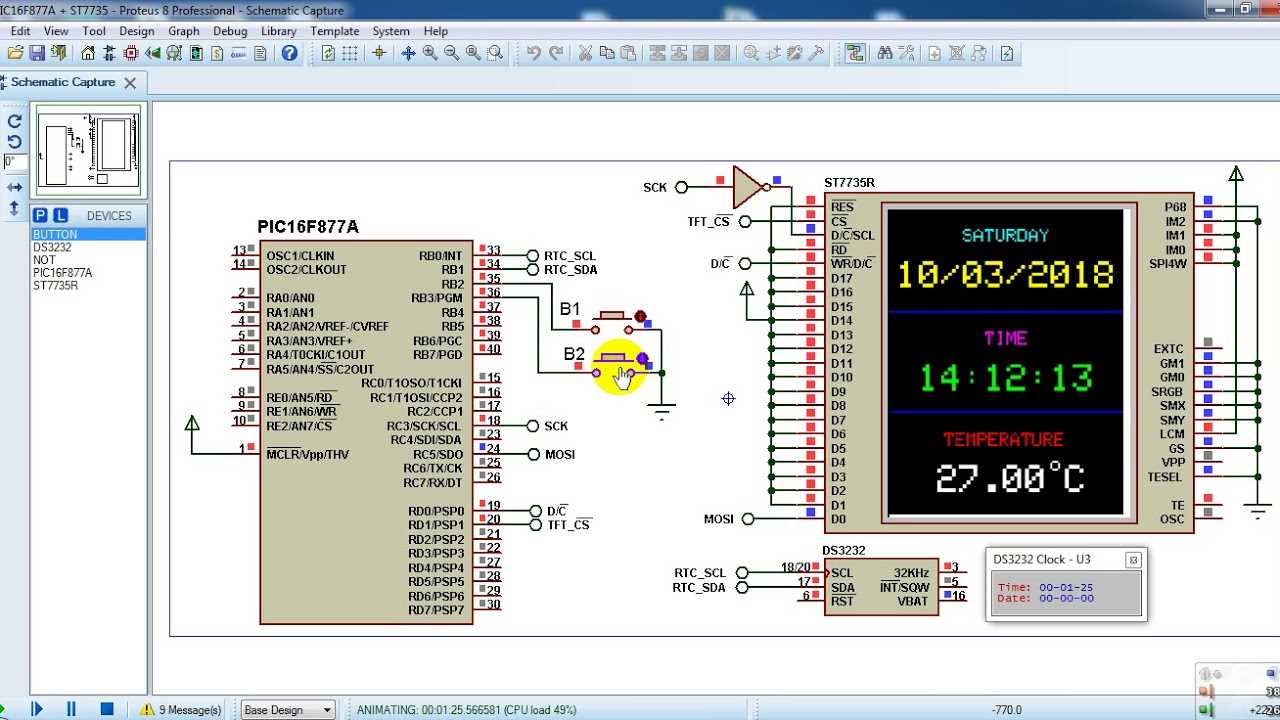Click the L library manage button
Screen dimensions: 1280x720
(x=61, y=215)
